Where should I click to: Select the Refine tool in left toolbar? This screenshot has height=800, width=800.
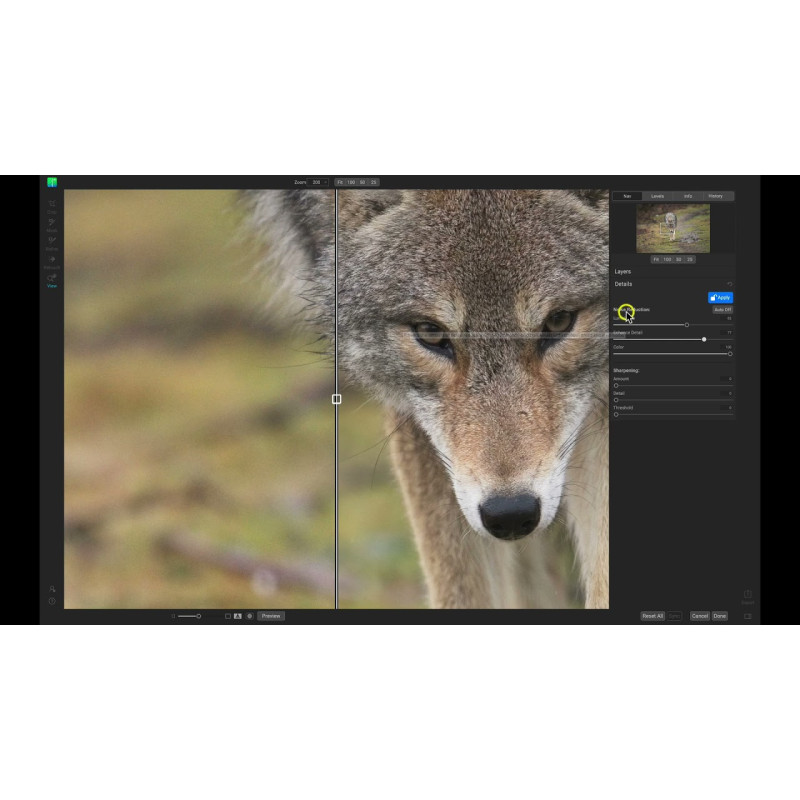(x=52, y=242)
